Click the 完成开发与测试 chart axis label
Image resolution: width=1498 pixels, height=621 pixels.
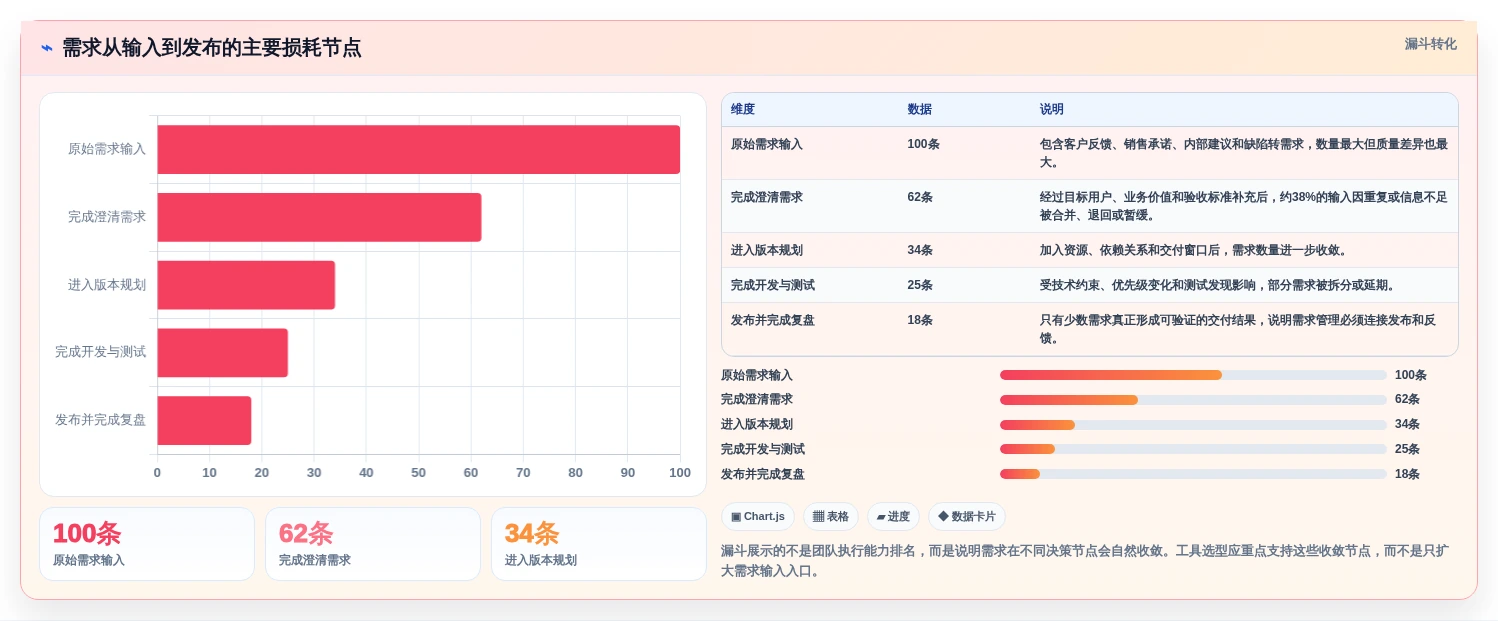(100, 352)
